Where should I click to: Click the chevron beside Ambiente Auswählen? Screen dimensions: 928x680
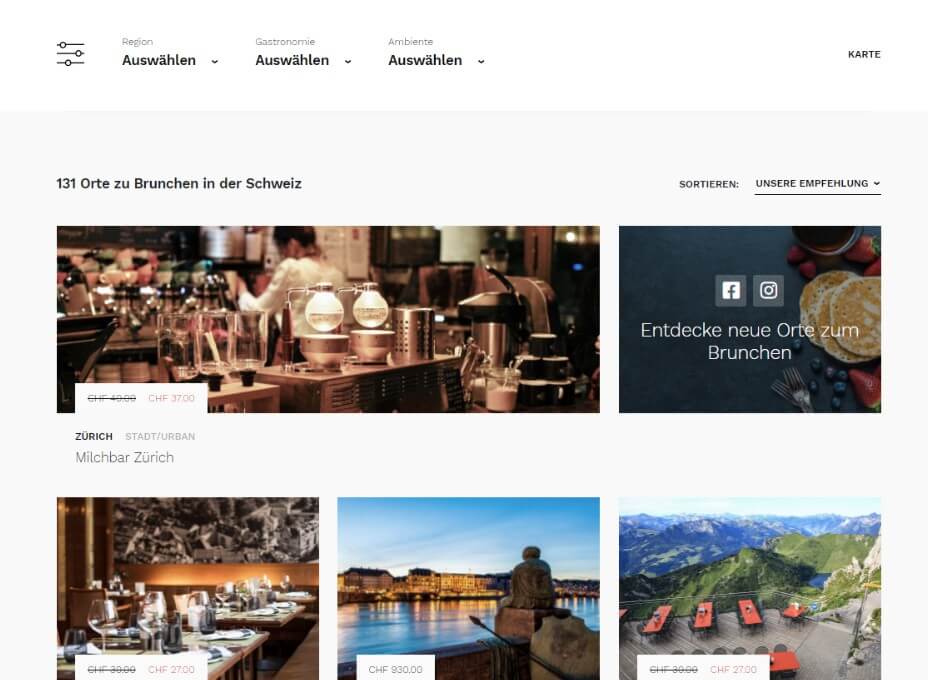pyautogui.click(x=481, y=61)
